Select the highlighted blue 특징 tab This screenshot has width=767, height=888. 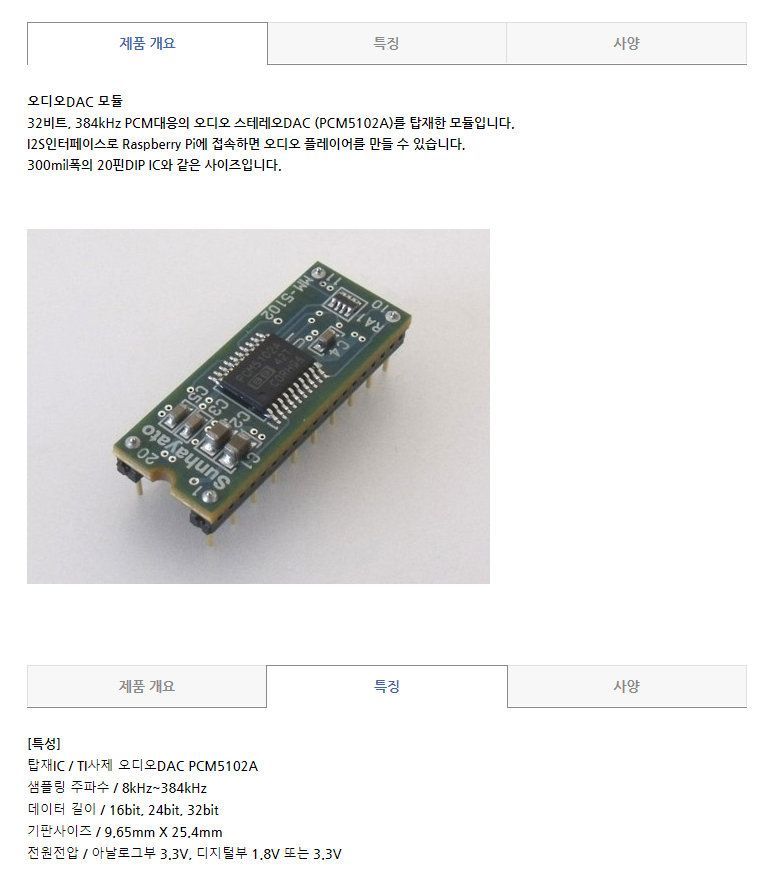pos(387,686)
